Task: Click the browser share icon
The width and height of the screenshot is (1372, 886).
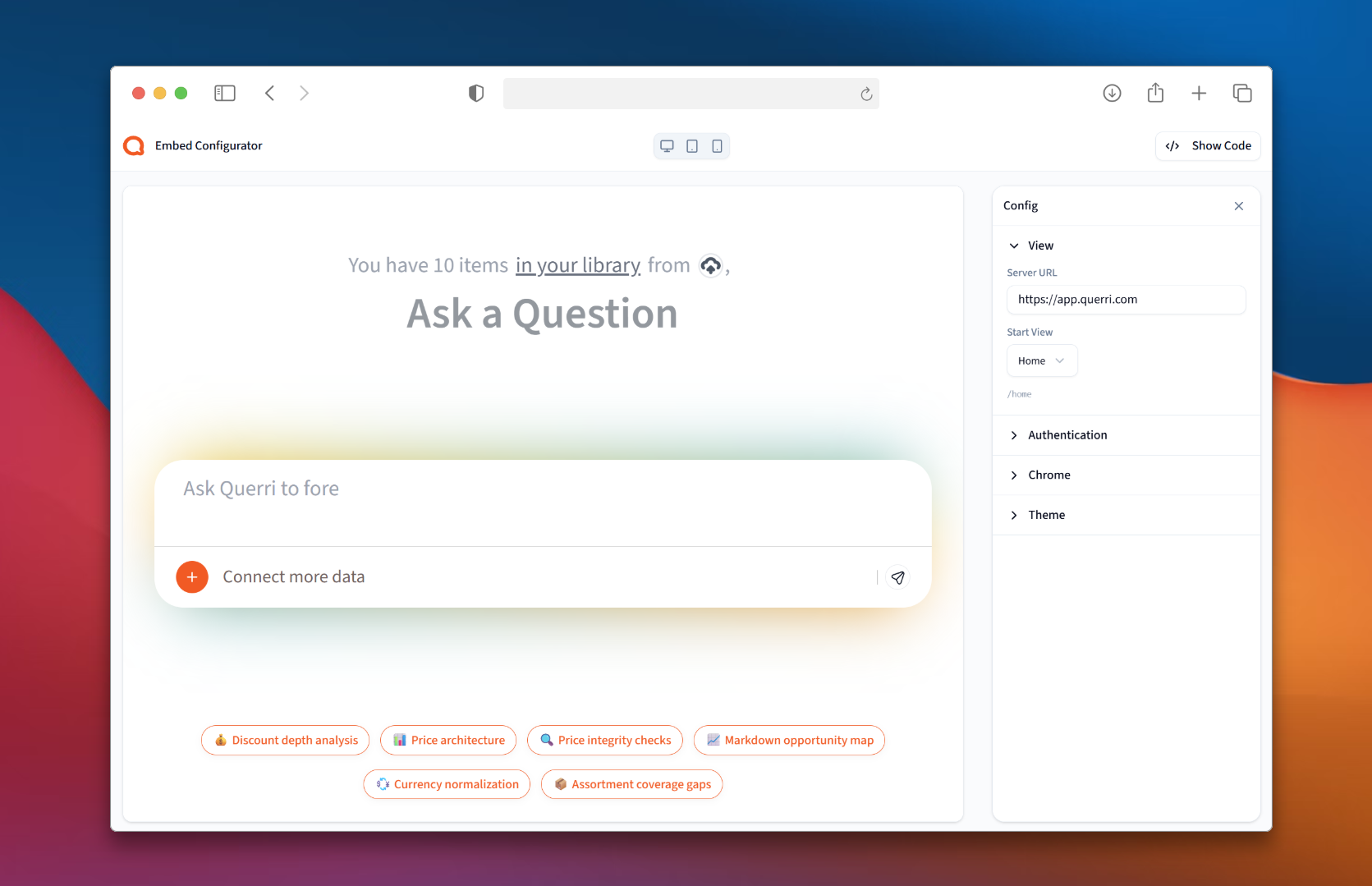Action: tap(1155, 93)
